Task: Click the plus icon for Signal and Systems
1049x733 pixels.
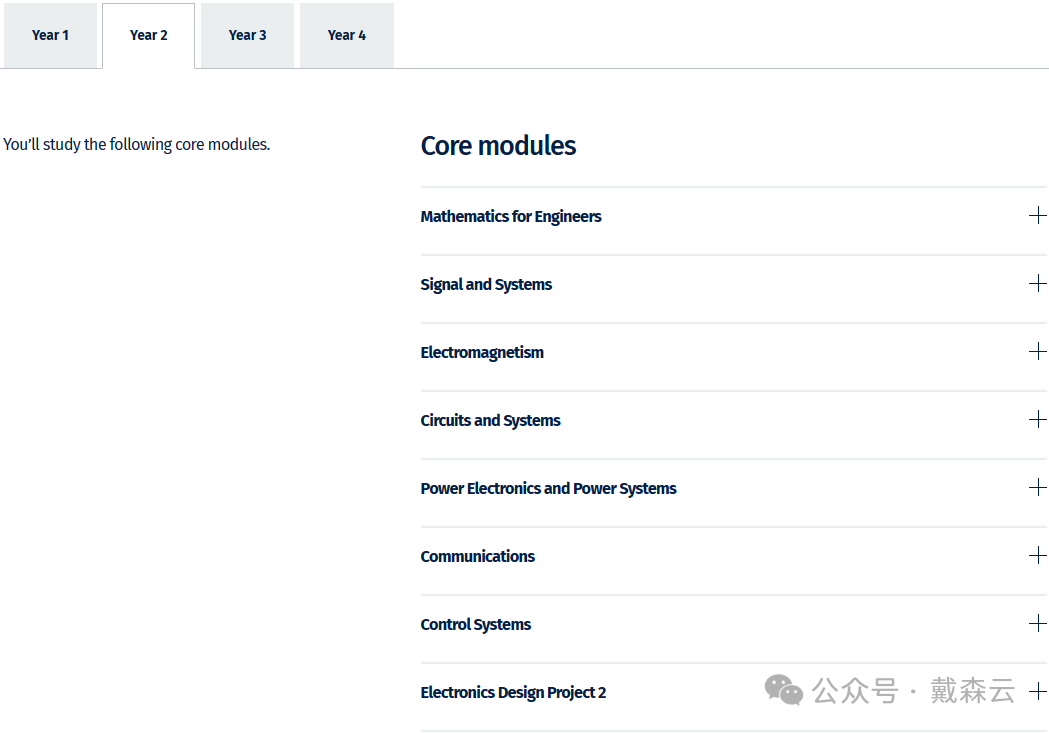Action: point(1037,284)
